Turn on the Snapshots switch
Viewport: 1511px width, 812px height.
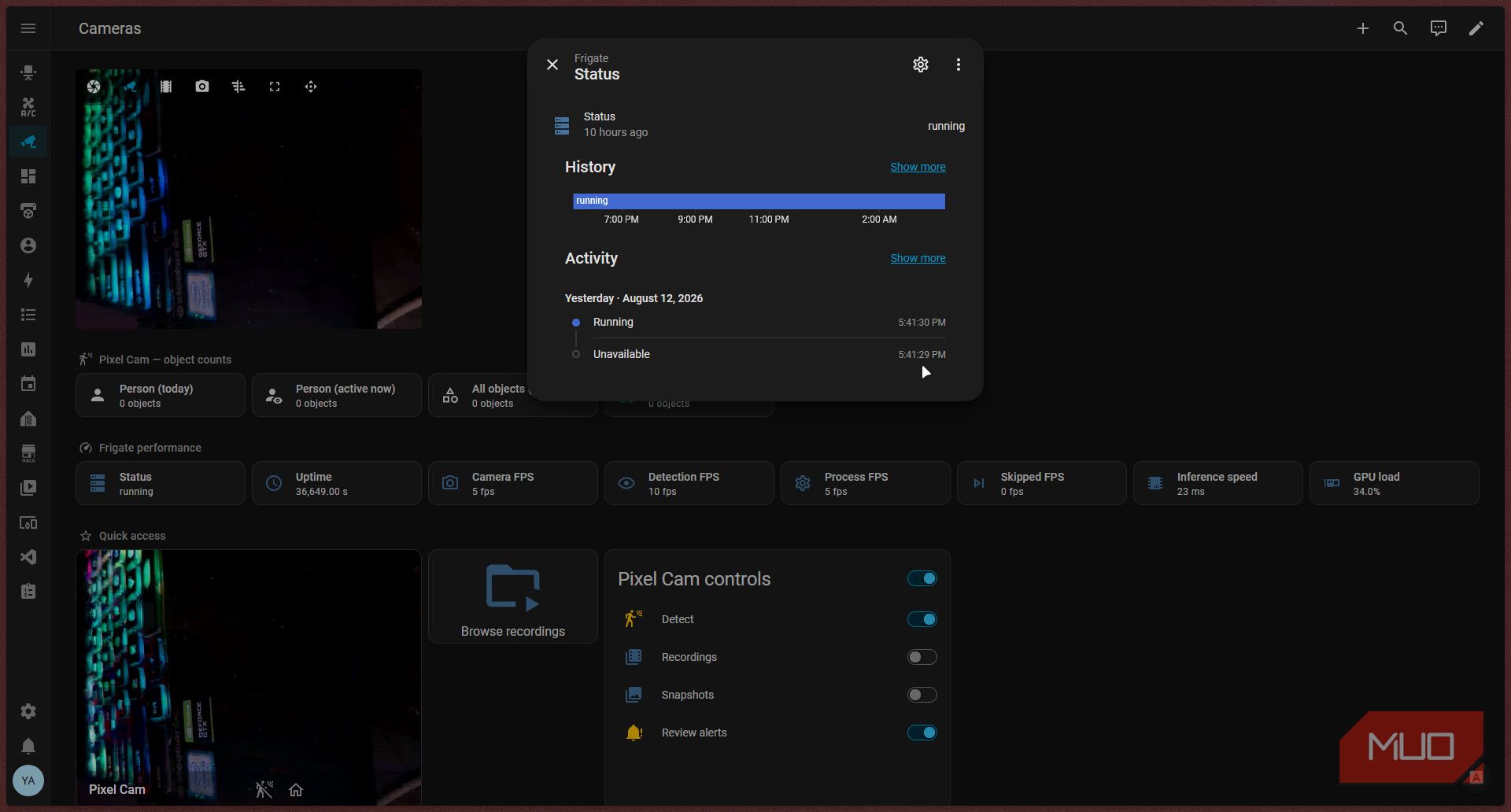(x=922, y=695)
